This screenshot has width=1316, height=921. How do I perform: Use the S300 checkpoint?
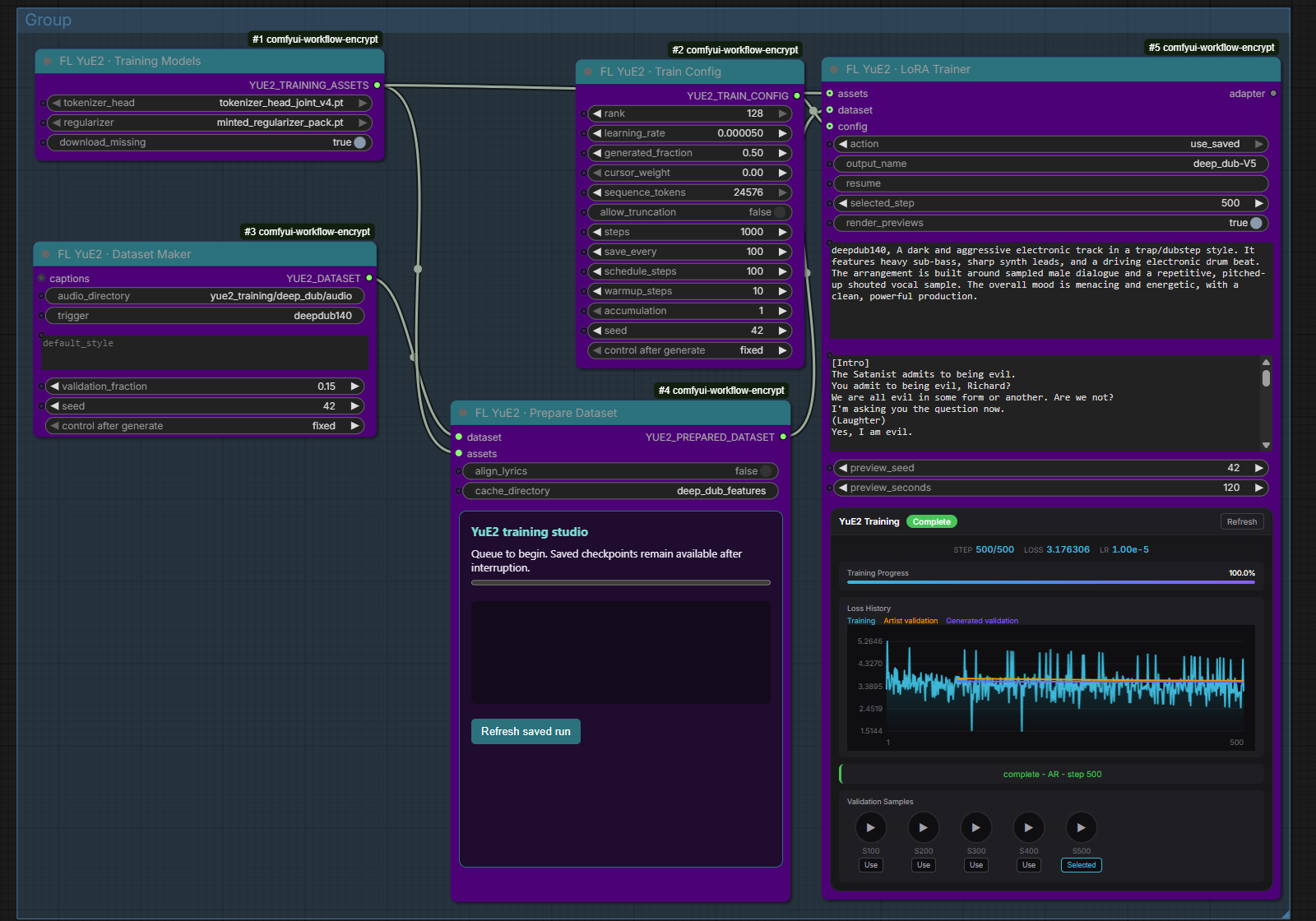[975, 865]
